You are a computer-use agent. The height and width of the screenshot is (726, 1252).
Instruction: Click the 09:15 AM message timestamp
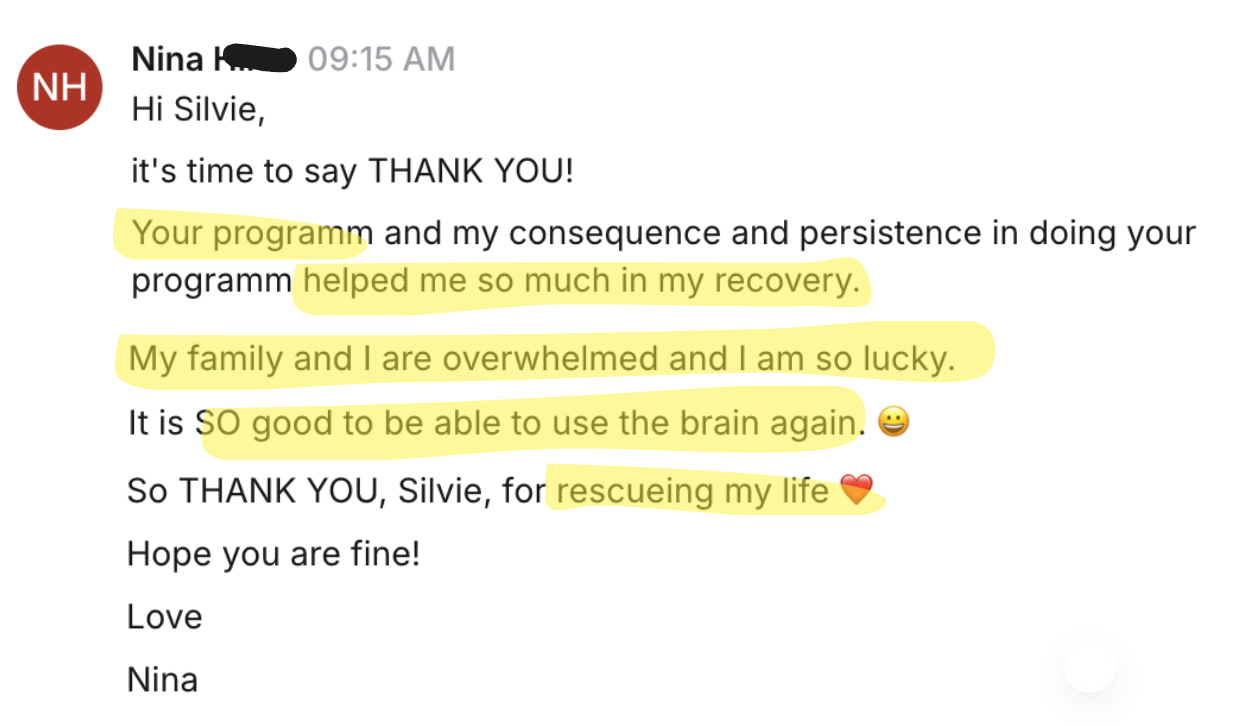[381, 59]
